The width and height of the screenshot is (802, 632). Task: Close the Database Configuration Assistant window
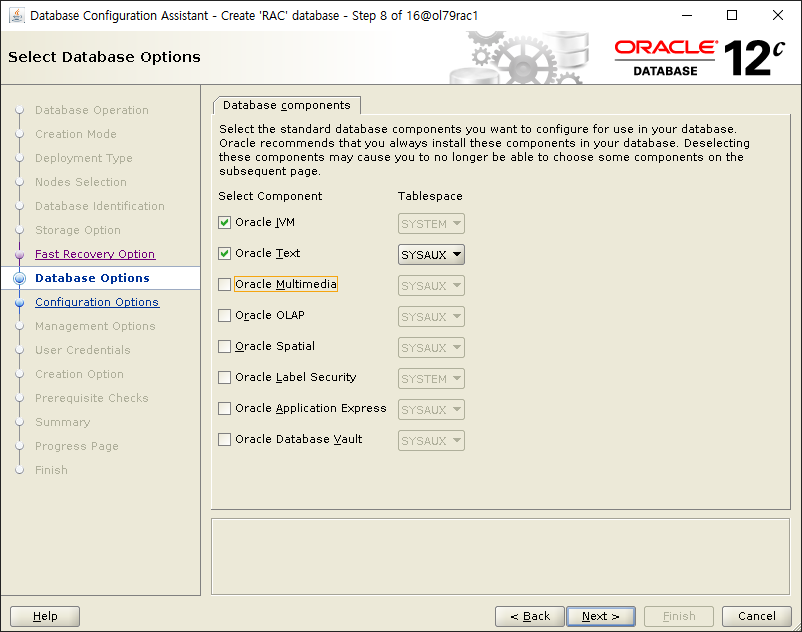pos(778,15)
